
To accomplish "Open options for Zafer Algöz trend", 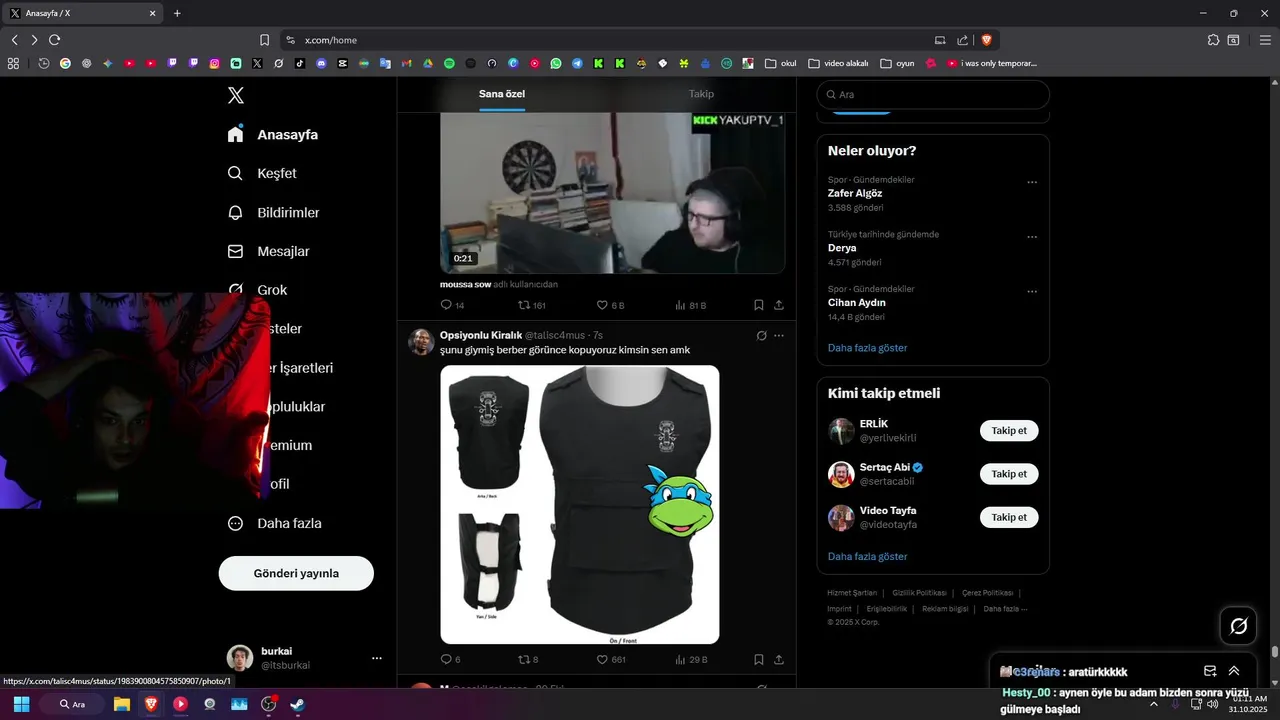I will [x=1032, y=182].
